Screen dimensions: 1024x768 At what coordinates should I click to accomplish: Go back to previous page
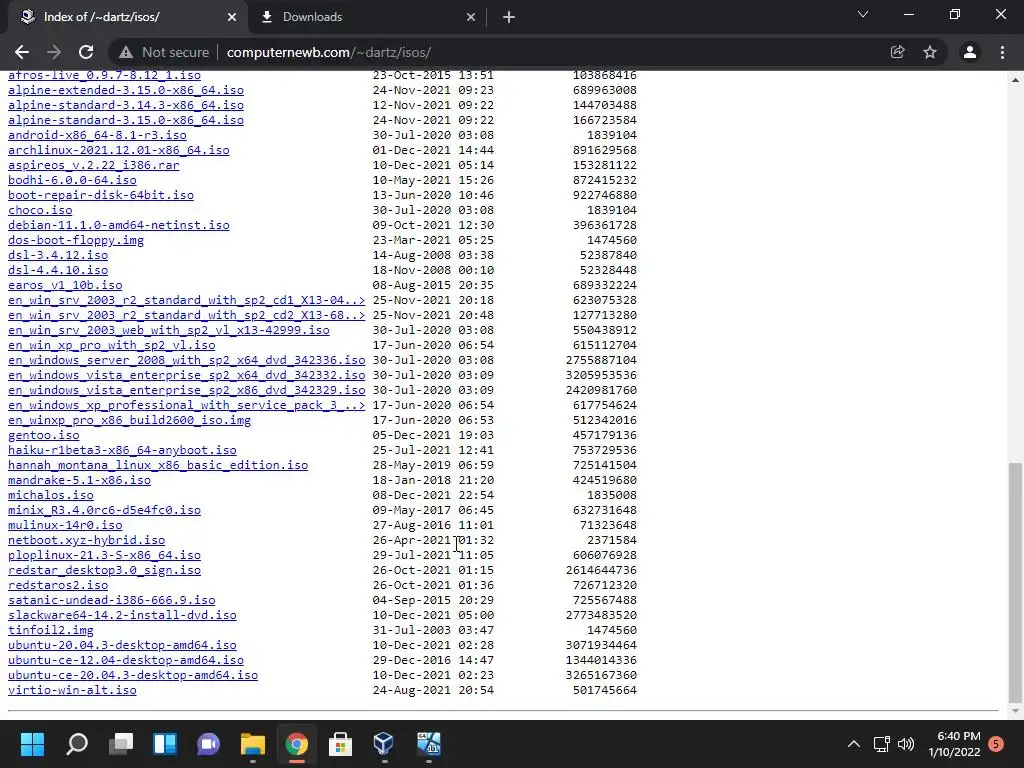pyautogui.click(x=22, y=52)
